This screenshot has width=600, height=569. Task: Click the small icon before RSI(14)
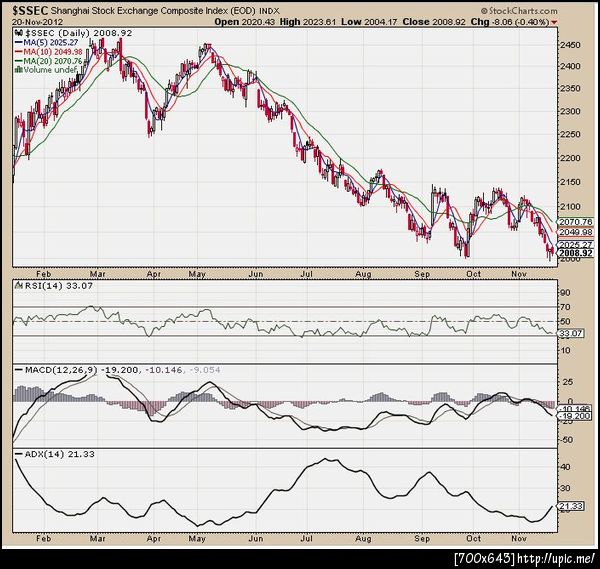pos(18,285)
